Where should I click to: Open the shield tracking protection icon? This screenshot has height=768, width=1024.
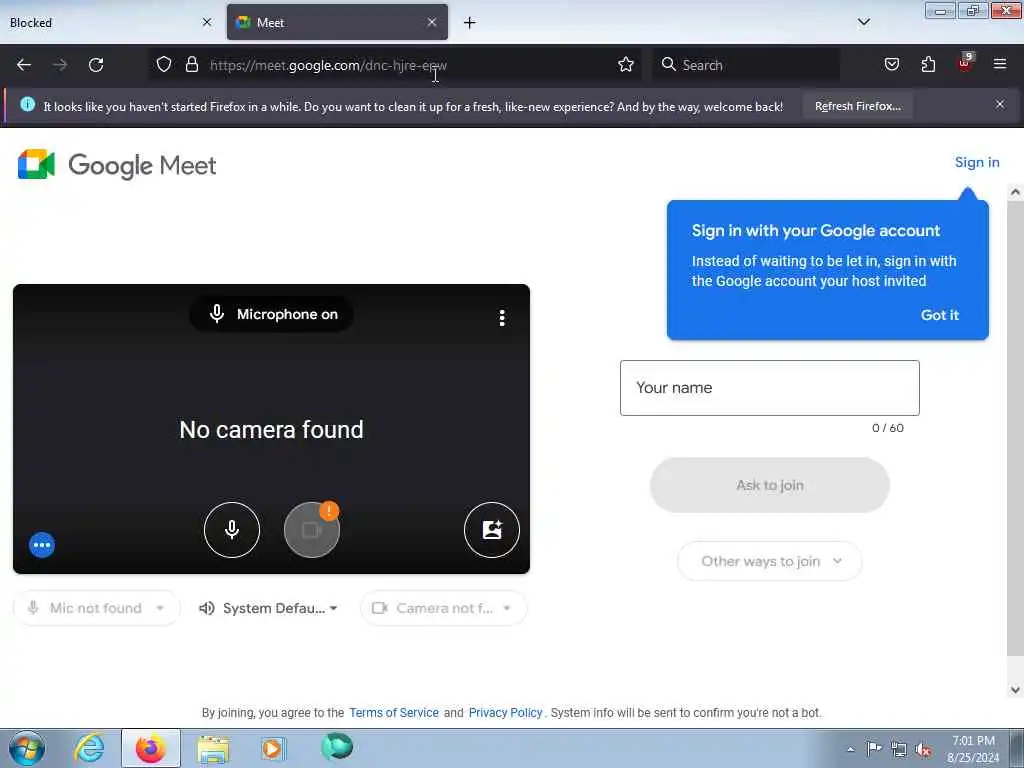(x=164, y=64)
